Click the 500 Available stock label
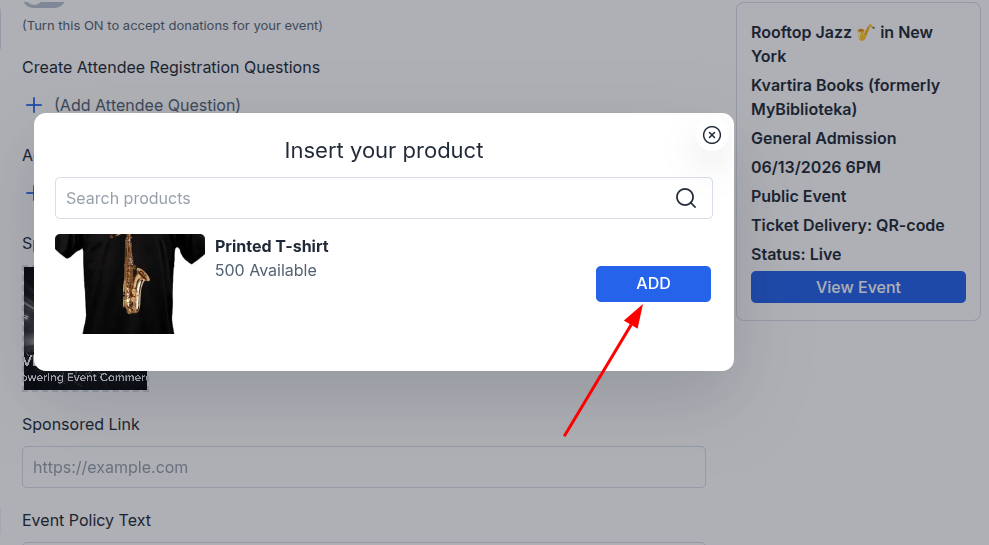Image resolution: width=989 pixels, height=545 pixels. [266, 270]
